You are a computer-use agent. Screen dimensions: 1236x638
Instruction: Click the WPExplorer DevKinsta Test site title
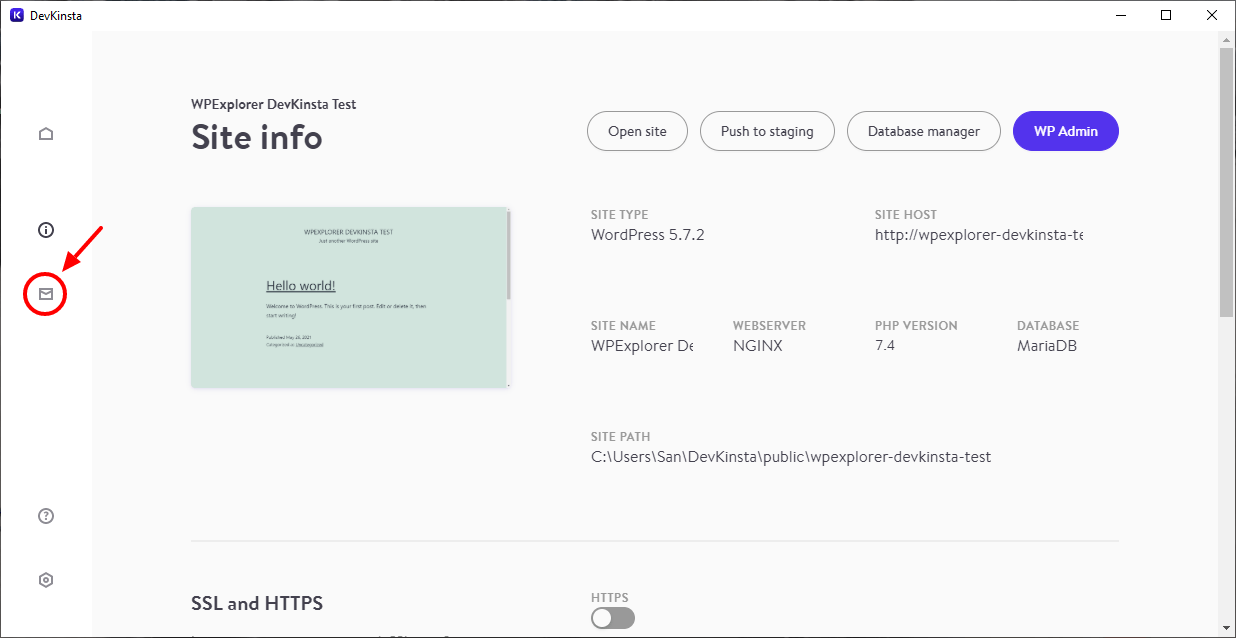274,104
